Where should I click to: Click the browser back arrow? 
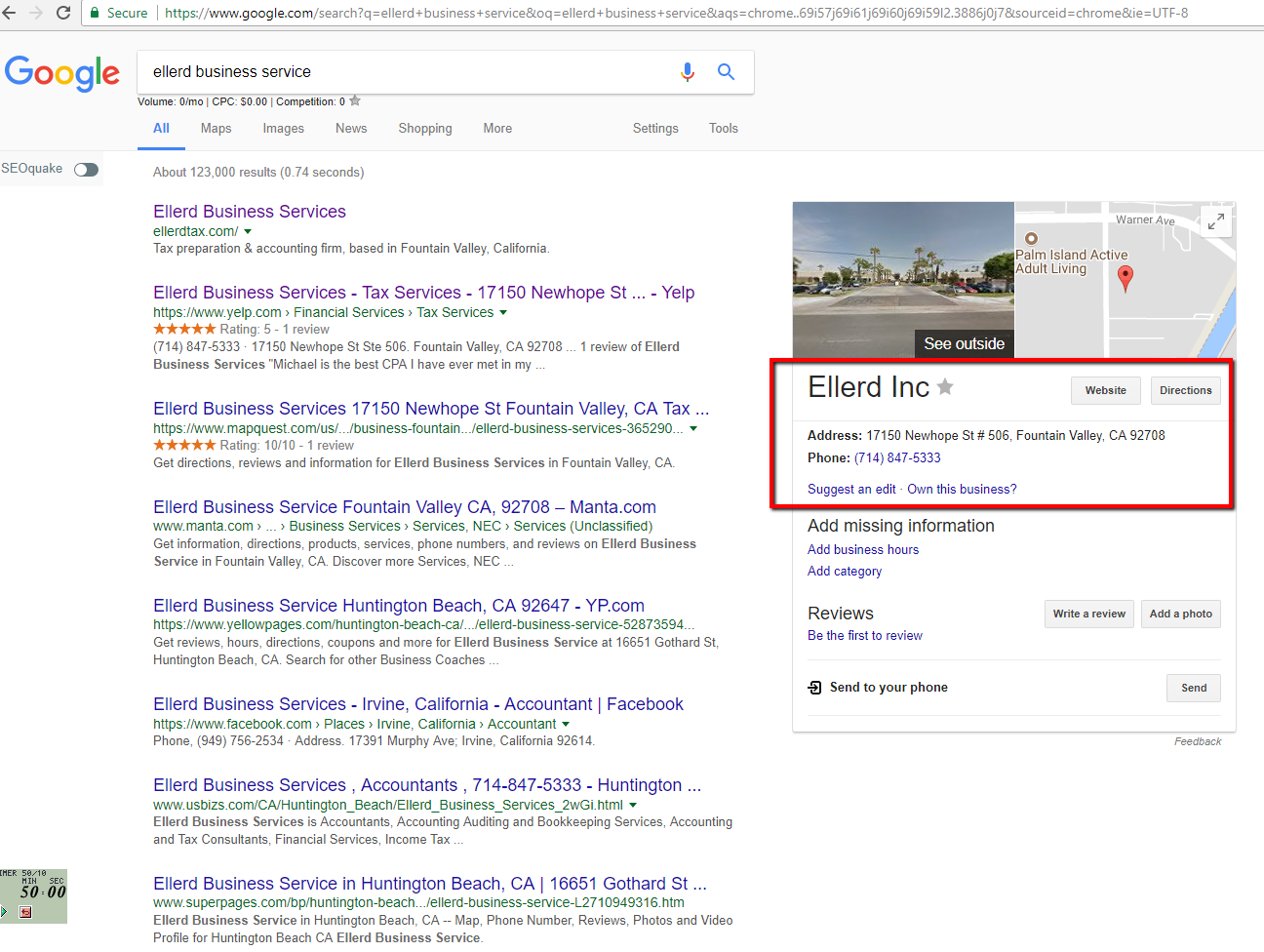tap(9, 13)
